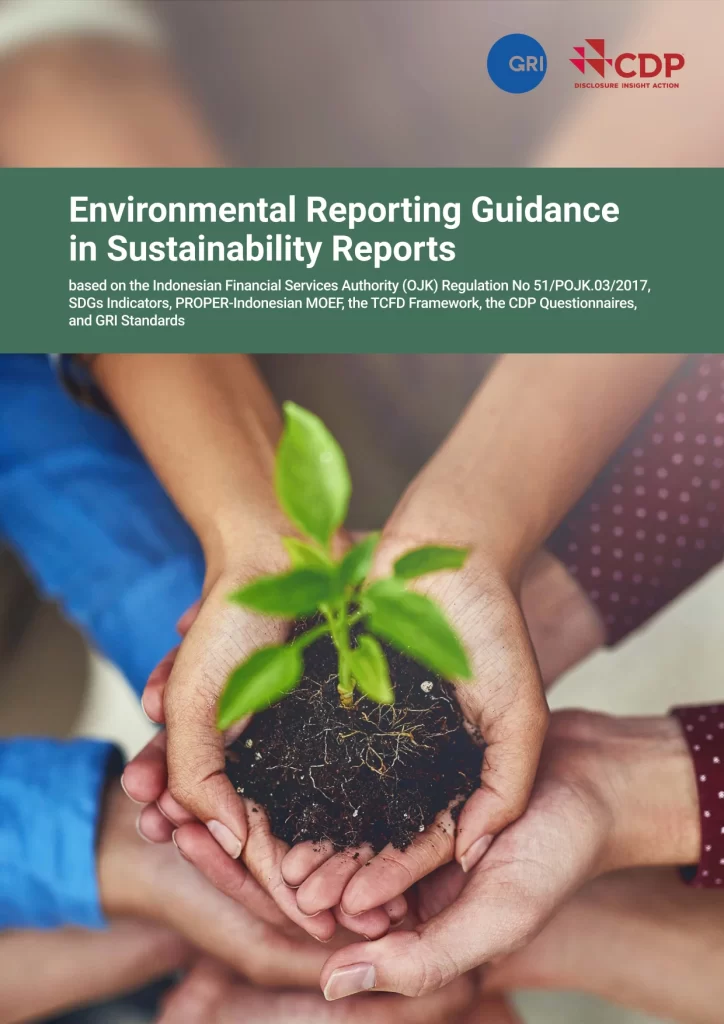Click the blue GRI circle logo
724x1024 pixels.
(x=516, y=63)
